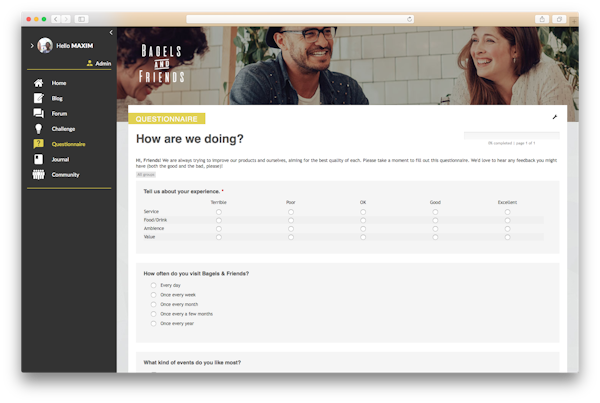The image size is (600, 403).
Task: Rate Food/Drink as Poor
Action: (x=291, y=220)
